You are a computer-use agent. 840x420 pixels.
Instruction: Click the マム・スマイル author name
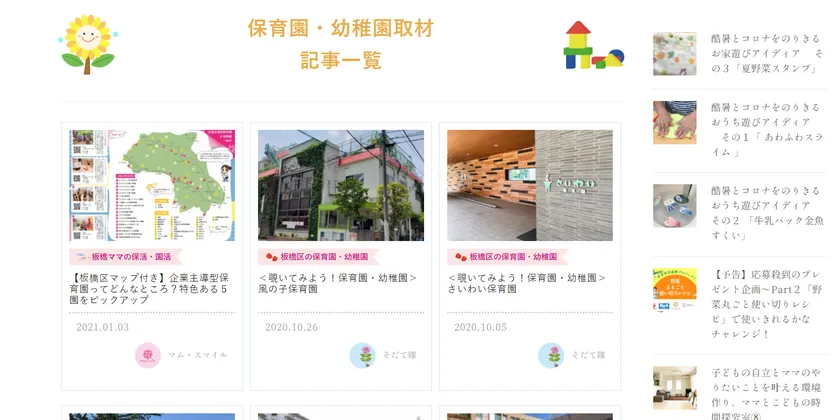tap(198, 355)
